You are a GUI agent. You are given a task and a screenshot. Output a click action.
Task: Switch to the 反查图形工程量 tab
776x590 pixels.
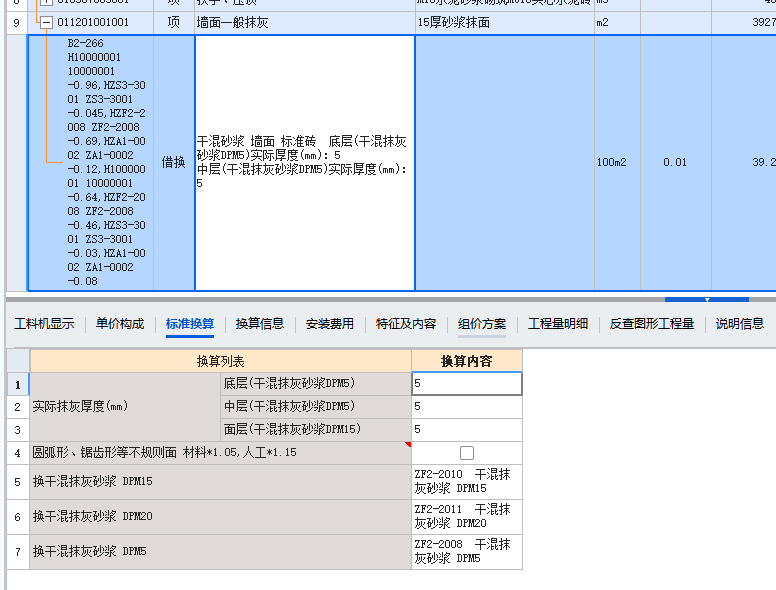pyautogui.click(x=652, y=324)
